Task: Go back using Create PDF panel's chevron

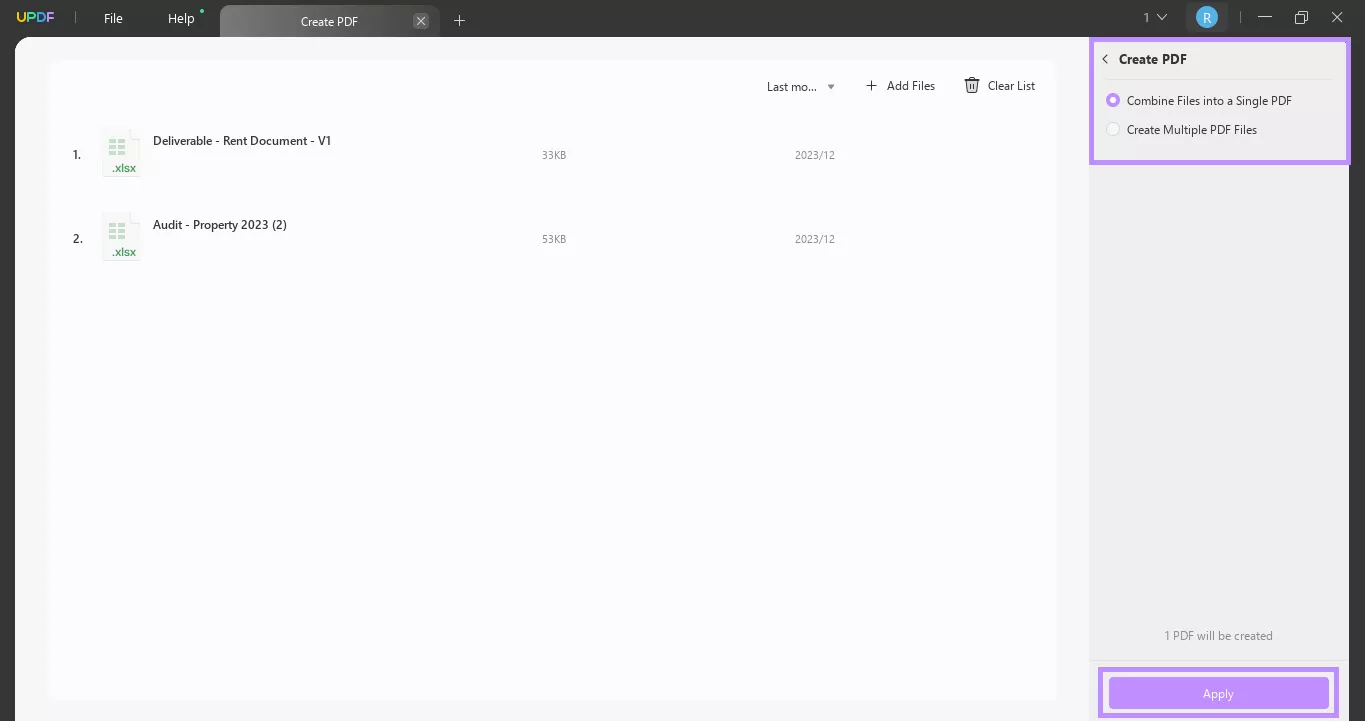Action: (1104, 59)
